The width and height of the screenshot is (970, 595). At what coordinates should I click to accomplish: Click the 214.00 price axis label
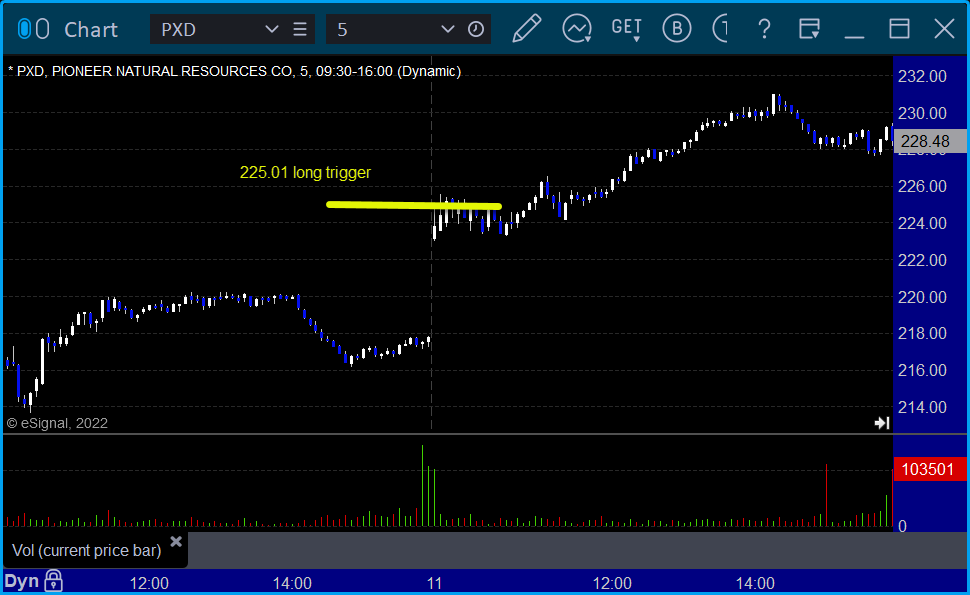(x=922, y=408)
